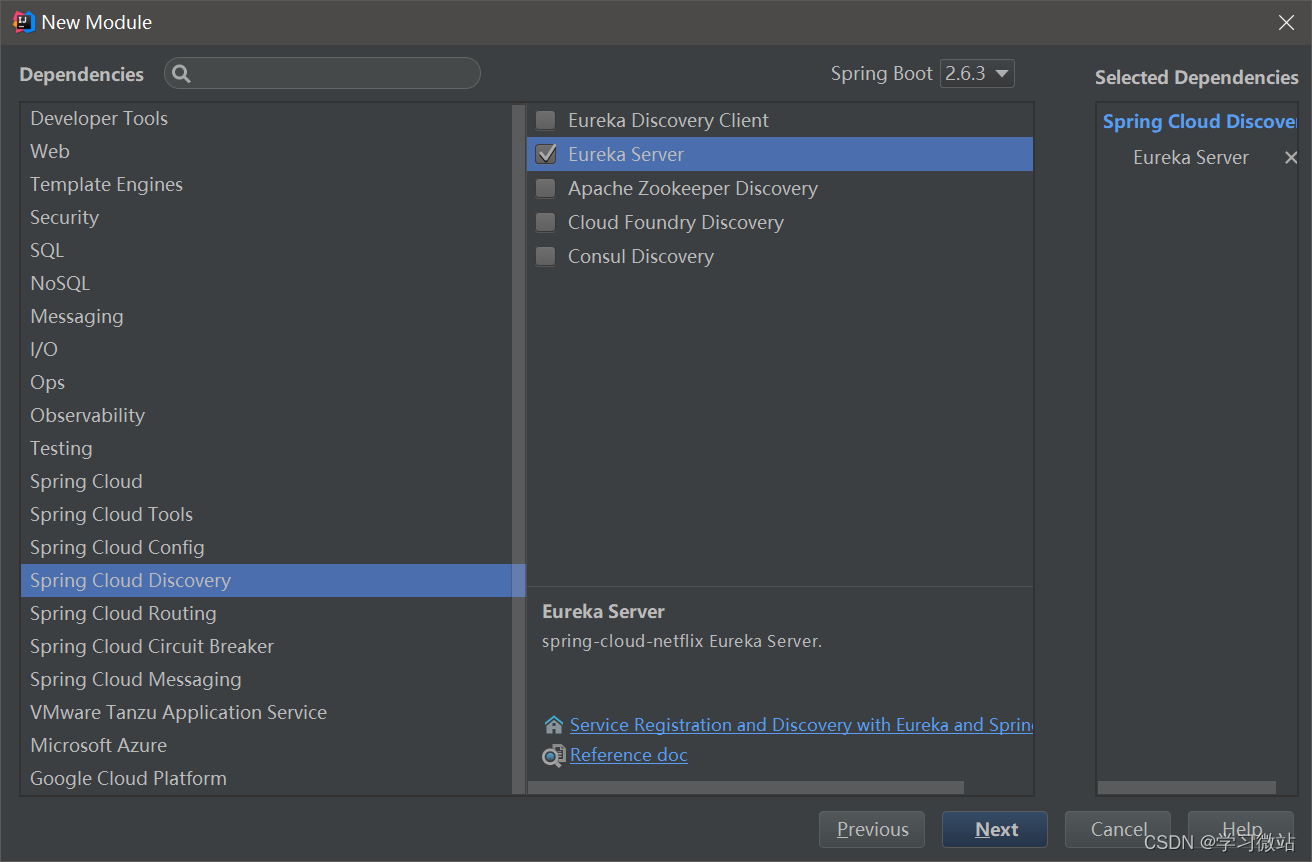This screenshot has height=862, width=1312.
Task: Click Eureka Server entry in Selected Dependencies
Action: [x=1190, y=158]
